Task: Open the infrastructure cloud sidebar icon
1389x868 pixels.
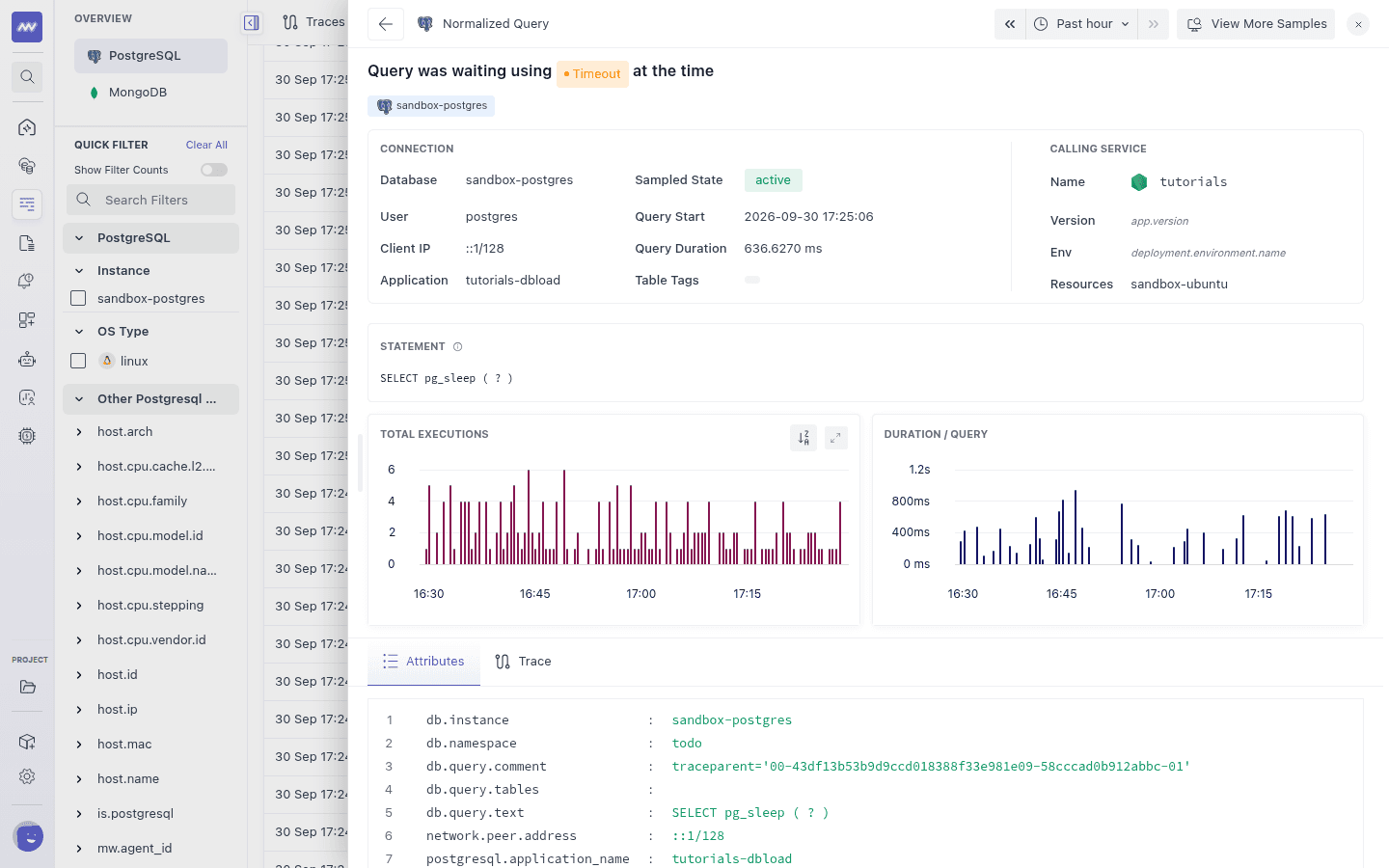Action: (x=27, y=166)
